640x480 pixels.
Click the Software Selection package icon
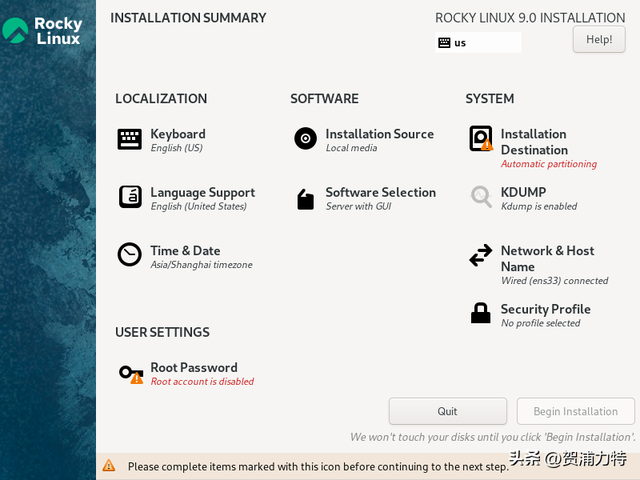[306, 199]
